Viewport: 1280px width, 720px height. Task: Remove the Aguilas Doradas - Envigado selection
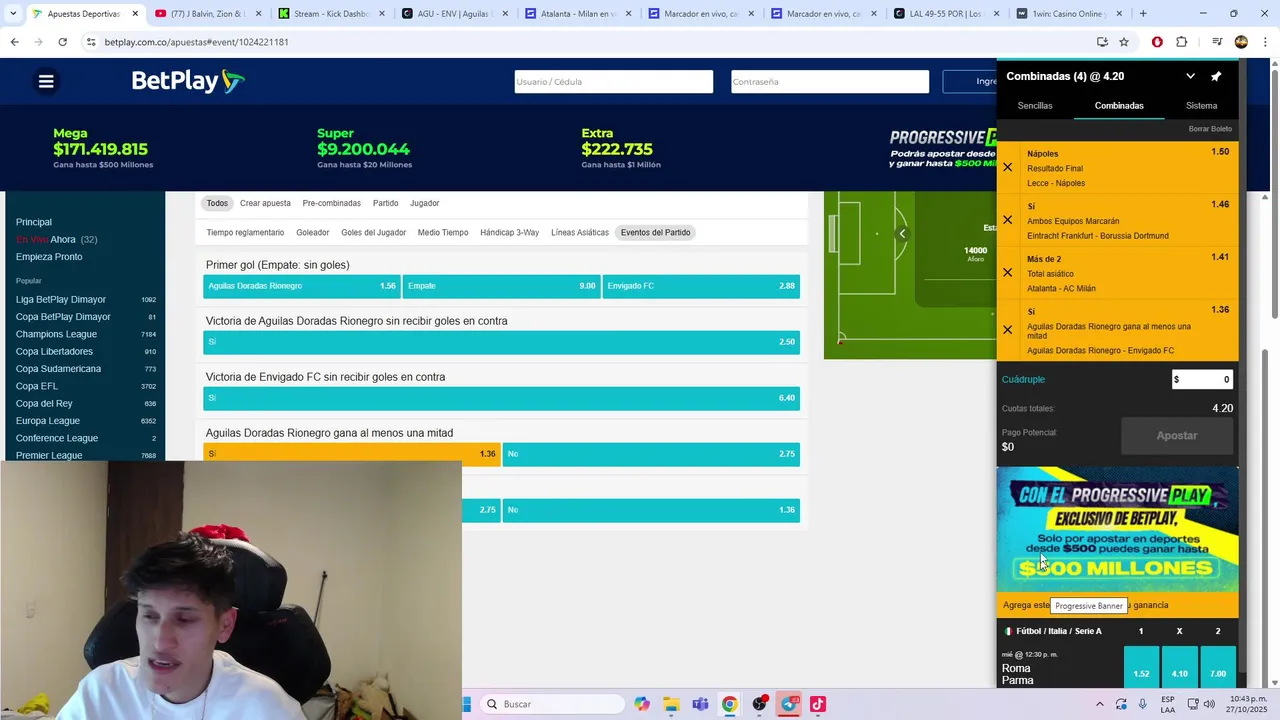1007,329
